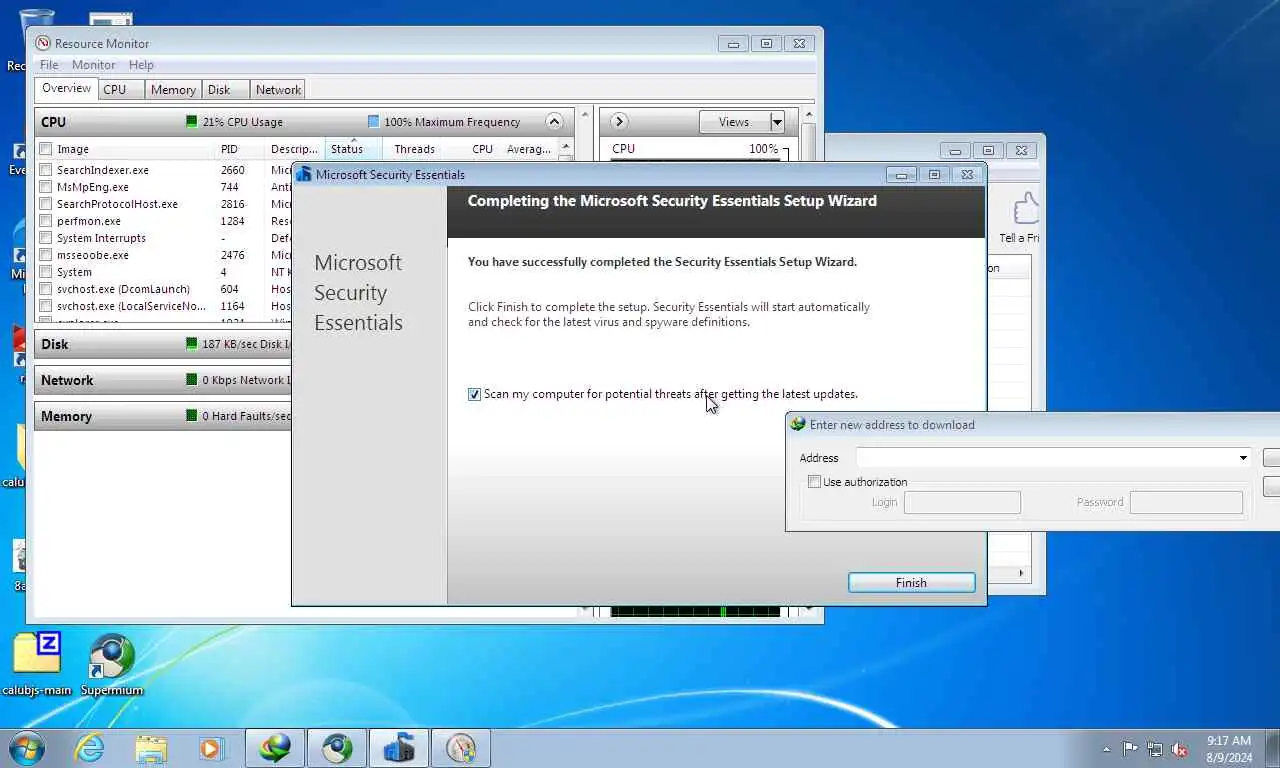Select the Supermium desktop shortcut icon

pos(111,664)
